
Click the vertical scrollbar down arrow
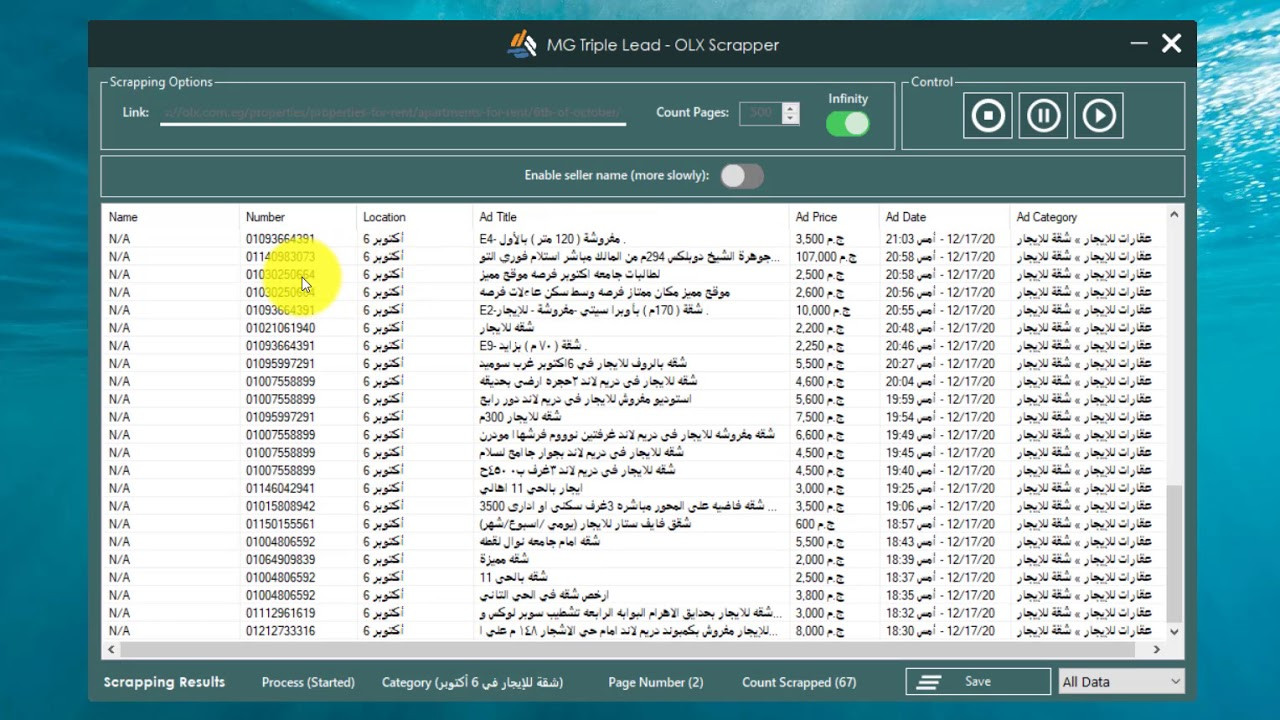[1173, 631]
